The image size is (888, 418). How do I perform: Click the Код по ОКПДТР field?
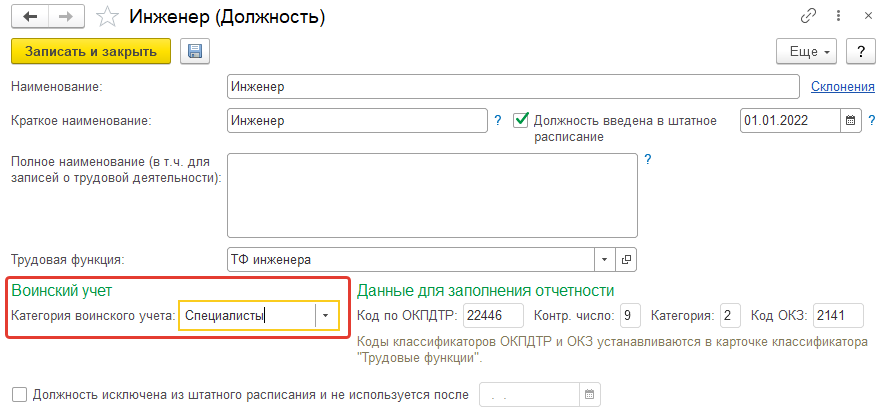[x=493, y=315]
